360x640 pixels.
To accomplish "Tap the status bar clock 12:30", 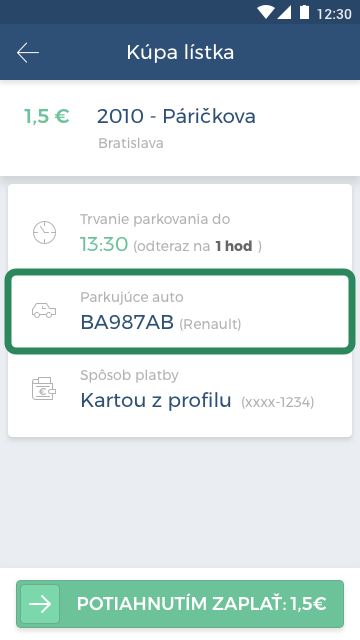I will tap(334, 14).
